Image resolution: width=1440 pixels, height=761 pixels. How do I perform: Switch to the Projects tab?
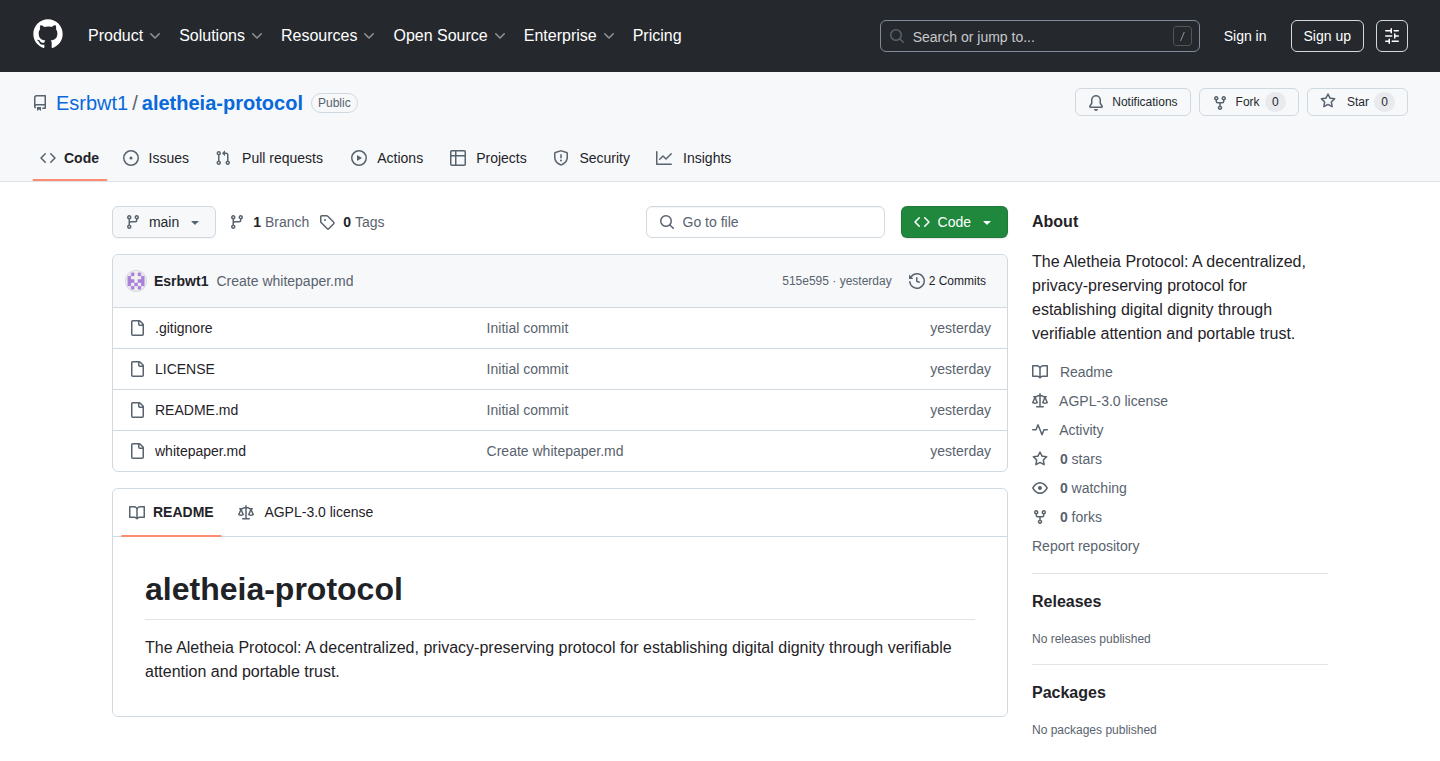488,158
